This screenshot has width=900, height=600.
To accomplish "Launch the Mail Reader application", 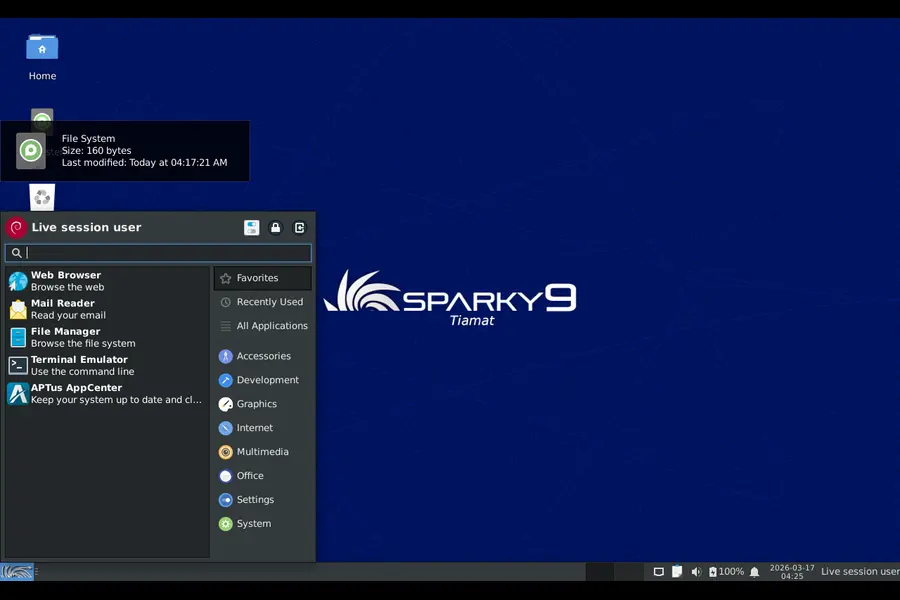I will pos(60,308).
